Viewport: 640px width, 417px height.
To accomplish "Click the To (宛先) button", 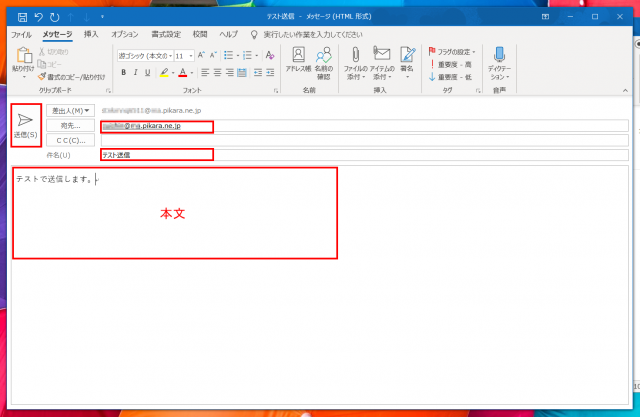I will click(69, 126).
